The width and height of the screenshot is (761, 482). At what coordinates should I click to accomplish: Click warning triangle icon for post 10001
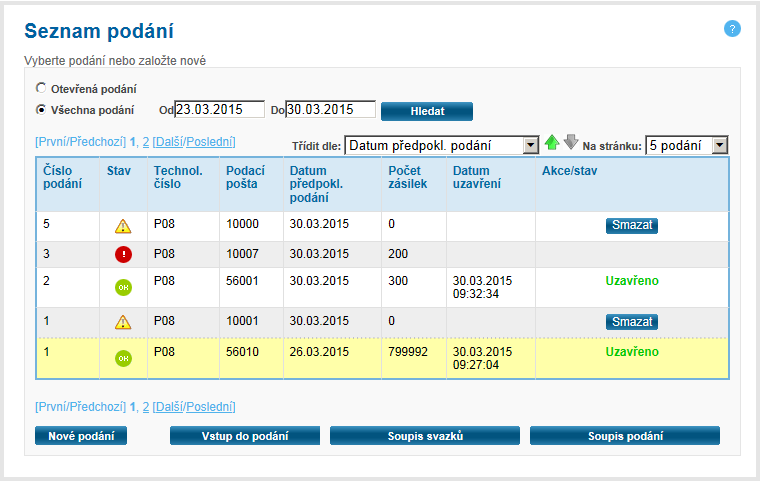coord(123,322)
